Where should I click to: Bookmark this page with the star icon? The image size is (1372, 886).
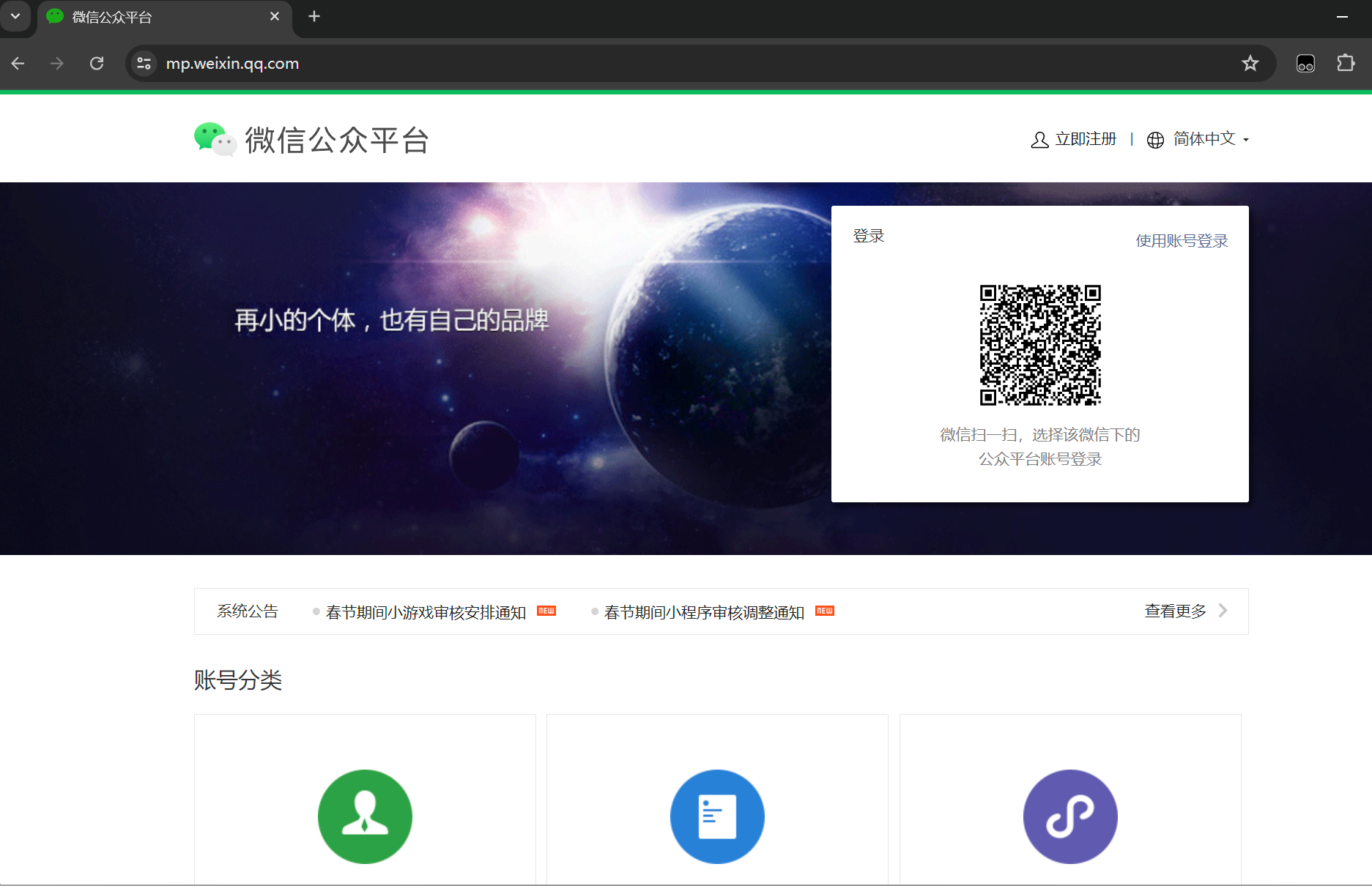pyautogui.click(x=1250, y=64)
